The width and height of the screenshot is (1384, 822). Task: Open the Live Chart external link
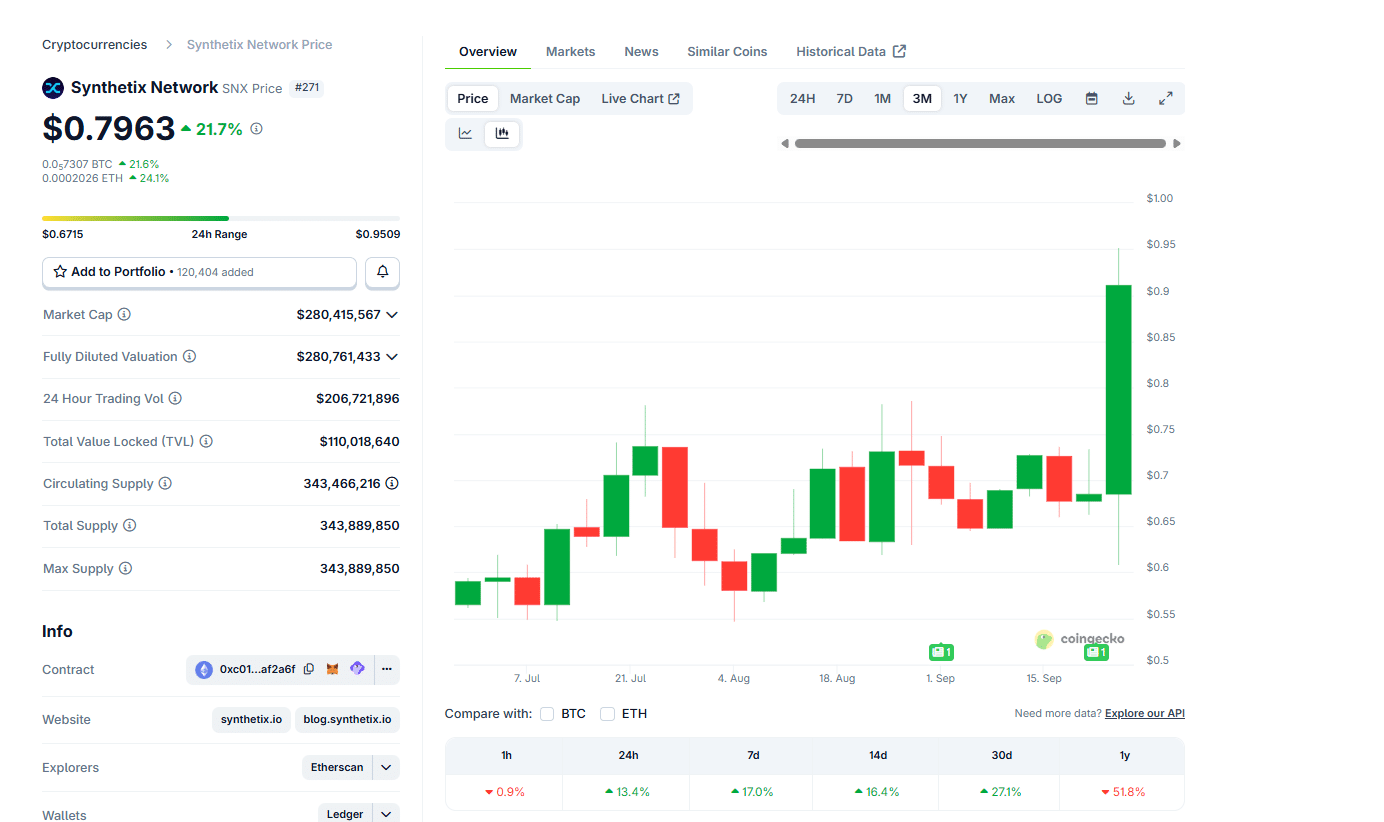(640, 98)
